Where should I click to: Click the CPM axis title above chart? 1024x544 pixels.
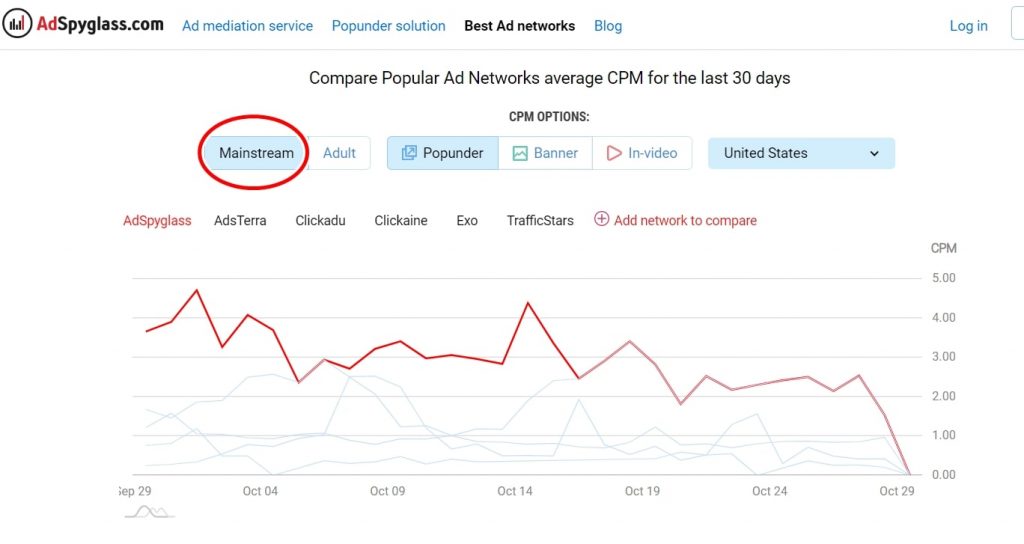coord(944,248)
